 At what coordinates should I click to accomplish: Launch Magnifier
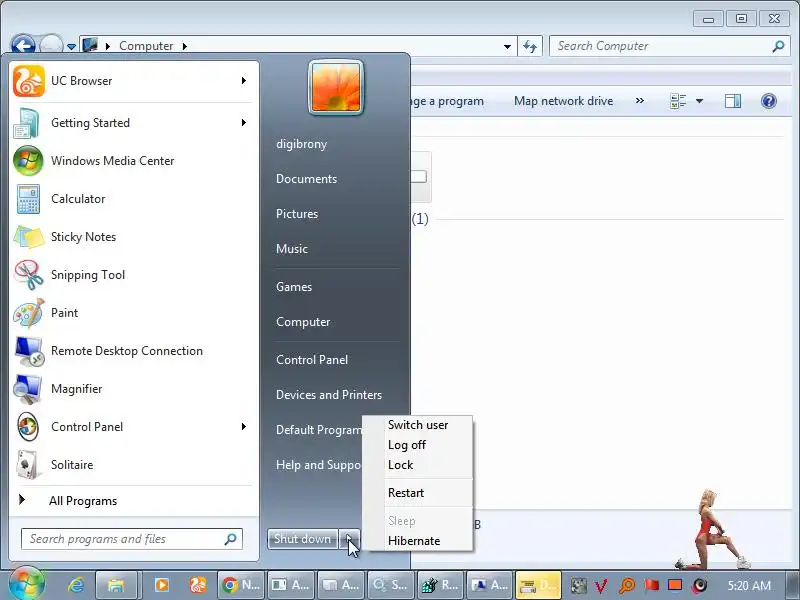[133, 389]
